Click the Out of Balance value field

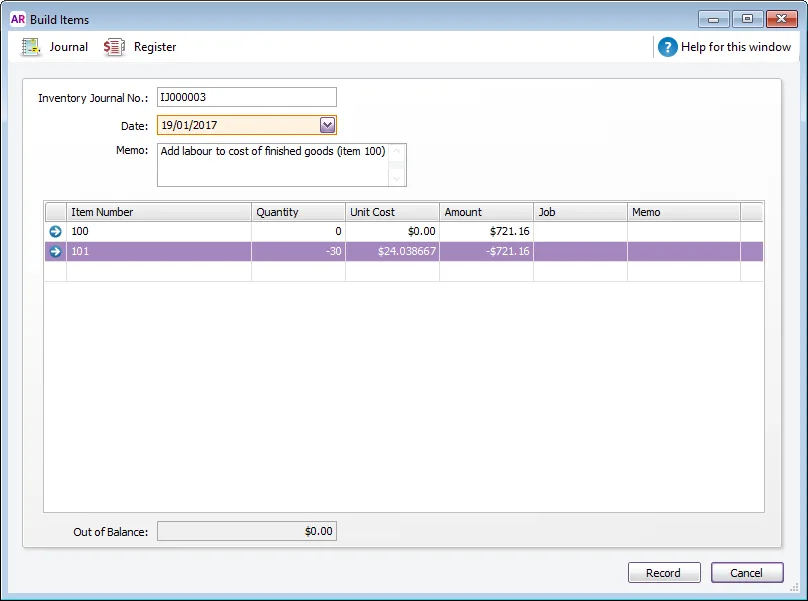(247, 531)
